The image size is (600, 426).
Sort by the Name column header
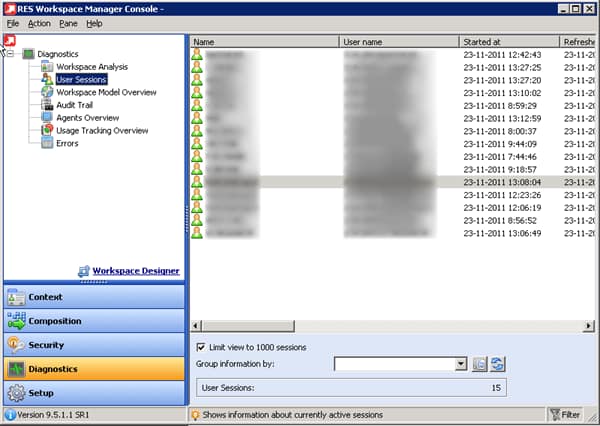click(264, 42)
